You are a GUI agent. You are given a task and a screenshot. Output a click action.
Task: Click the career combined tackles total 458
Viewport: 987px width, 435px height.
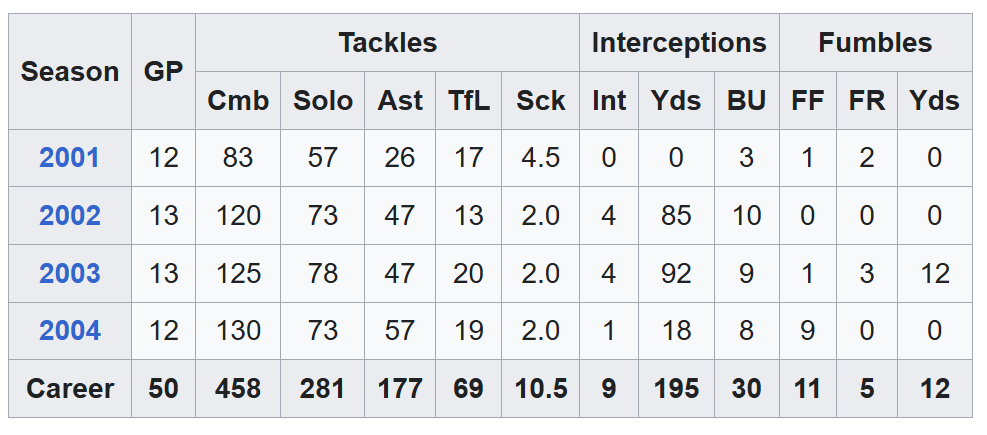pyautogui.click(x=238, y=388)
